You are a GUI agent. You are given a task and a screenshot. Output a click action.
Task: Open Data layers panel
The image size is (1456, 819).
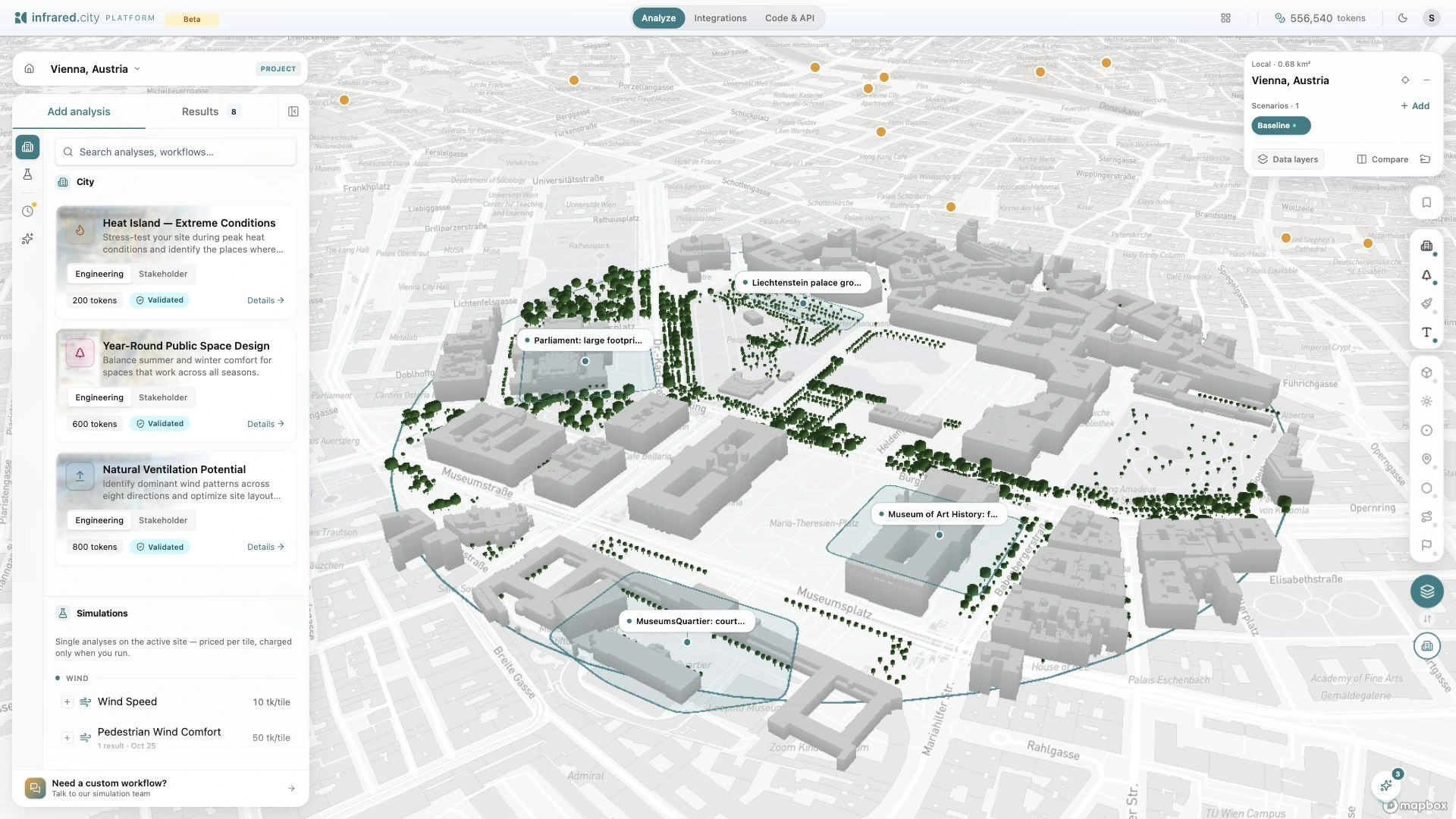[1288, 159]
